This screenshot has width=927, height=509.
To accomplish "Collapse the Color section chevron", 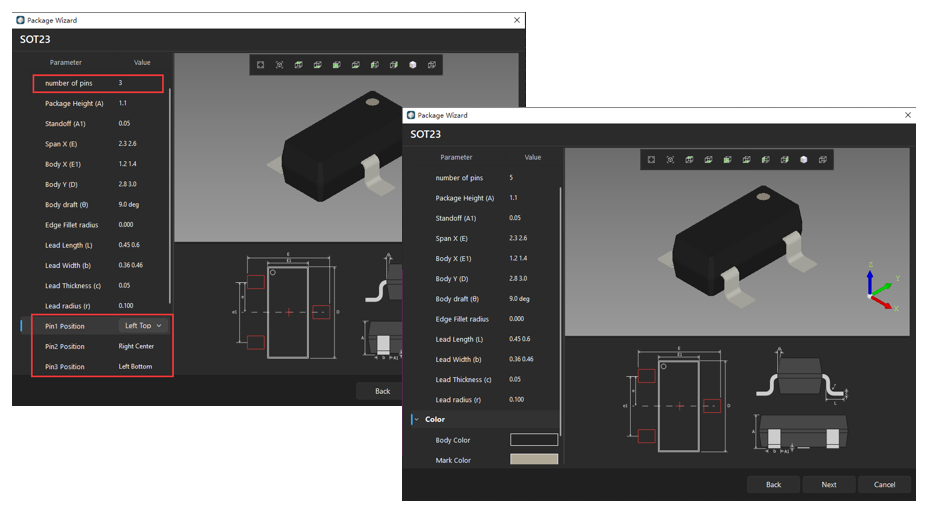I will coord(415,420).
